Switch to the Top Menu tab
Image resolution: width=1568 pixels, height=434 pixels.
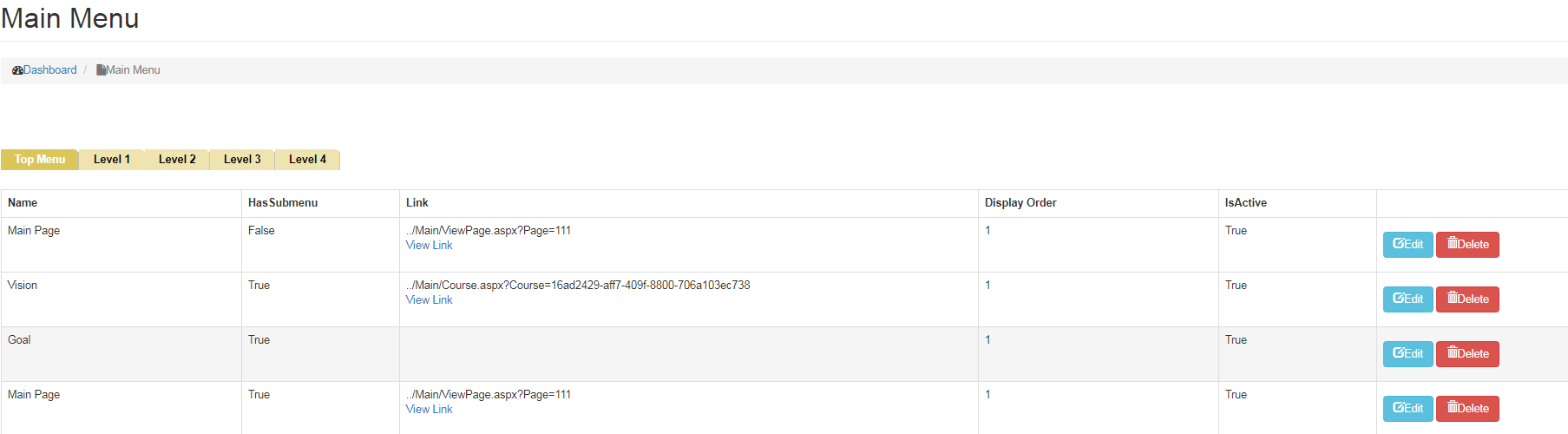[x=40, y=160]
